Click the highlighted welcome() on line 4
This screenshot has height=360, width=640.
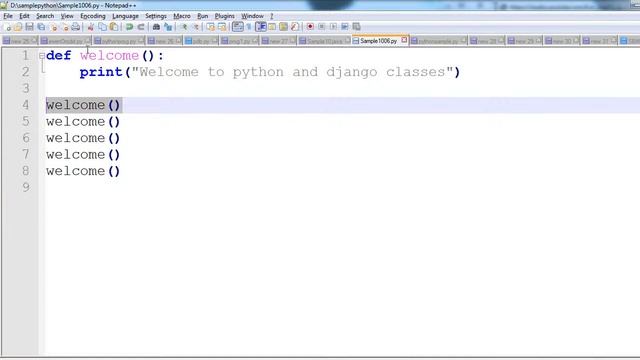tap(83, 105)
